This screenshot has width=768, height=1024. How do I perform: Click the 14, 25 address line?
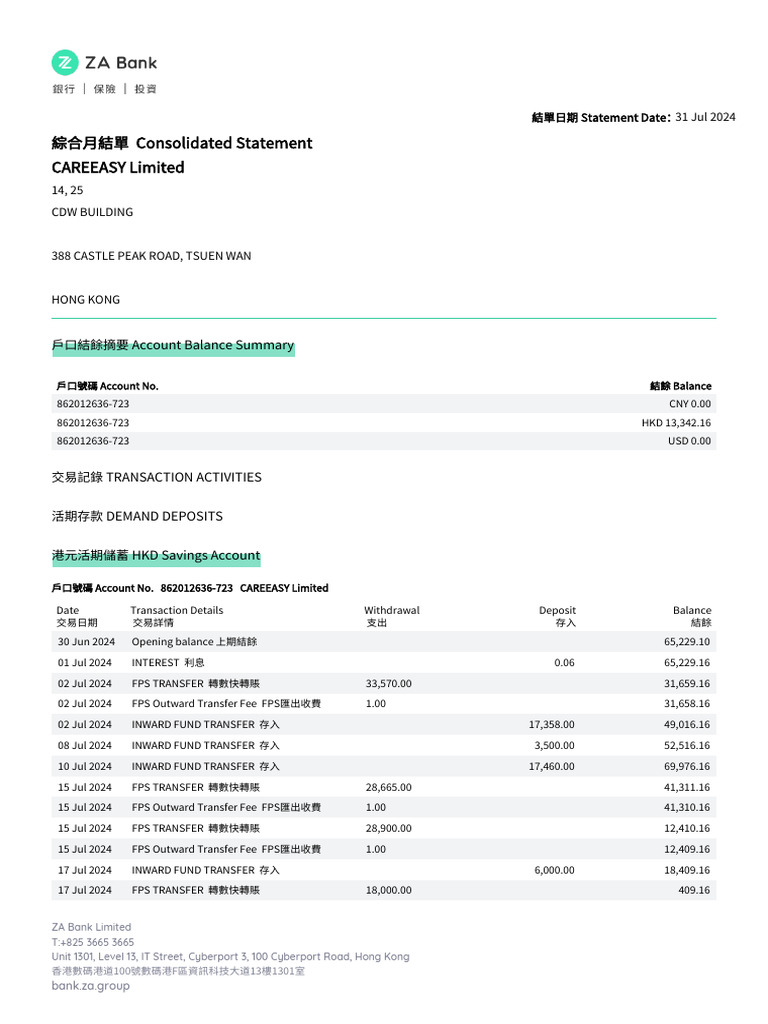(x=67, y=191)
